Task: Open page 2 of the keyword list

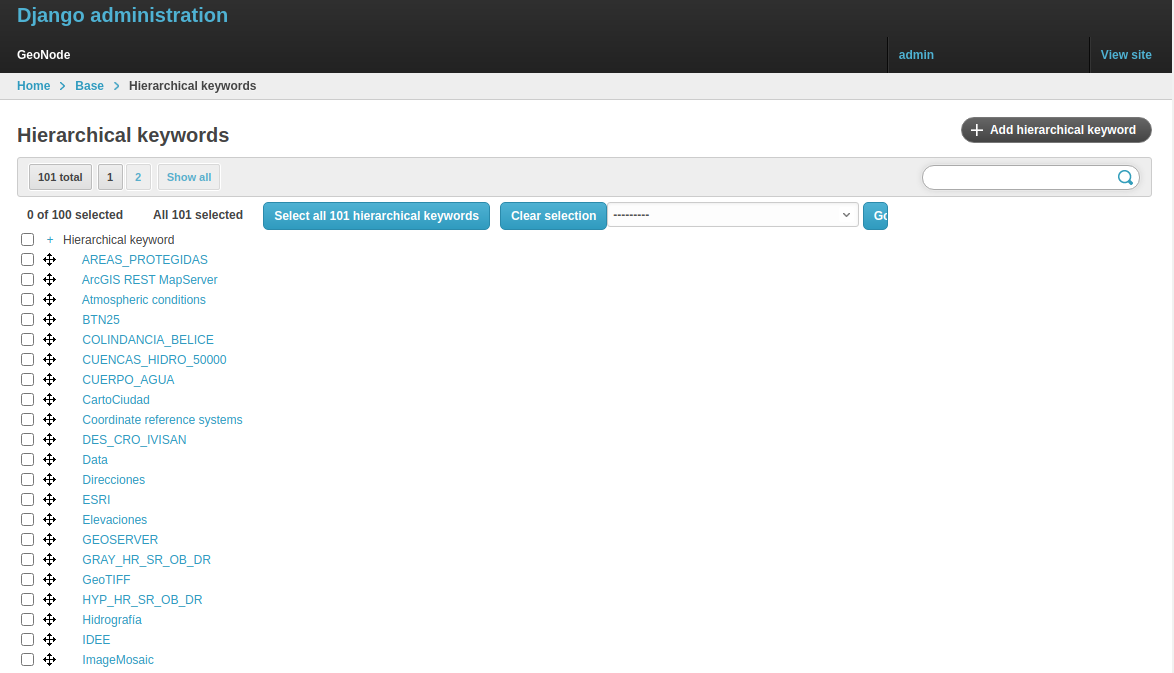Action: 137,176
